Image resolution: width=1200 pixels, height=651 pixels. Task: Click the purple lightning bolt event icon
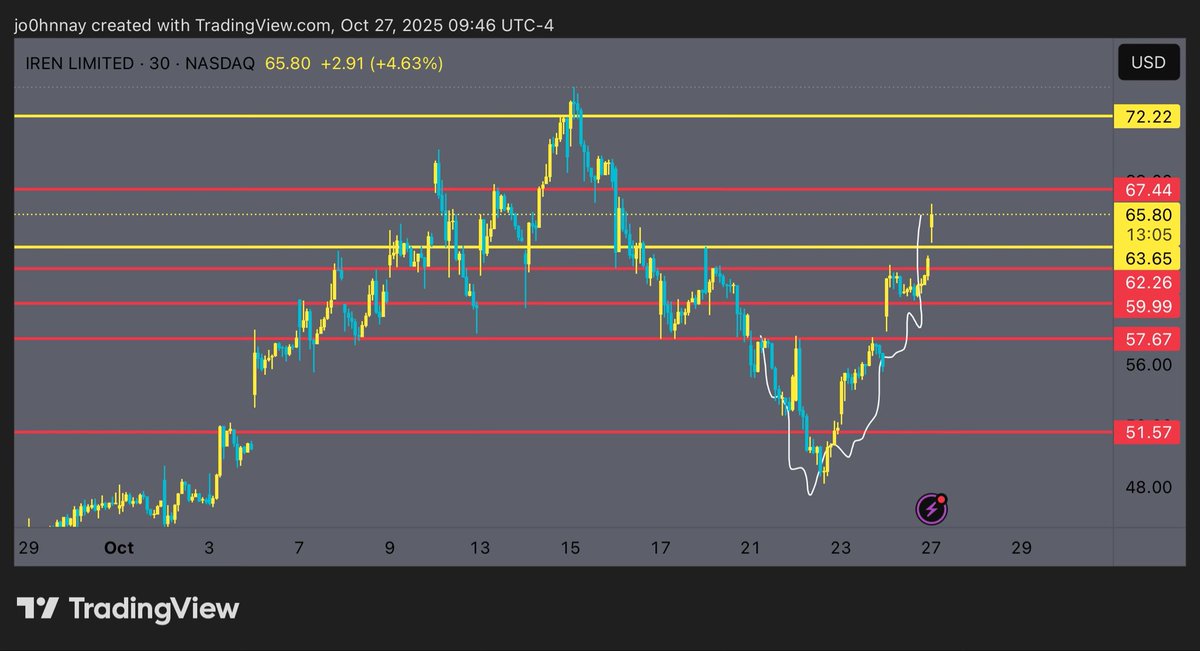tap(932, 509)
